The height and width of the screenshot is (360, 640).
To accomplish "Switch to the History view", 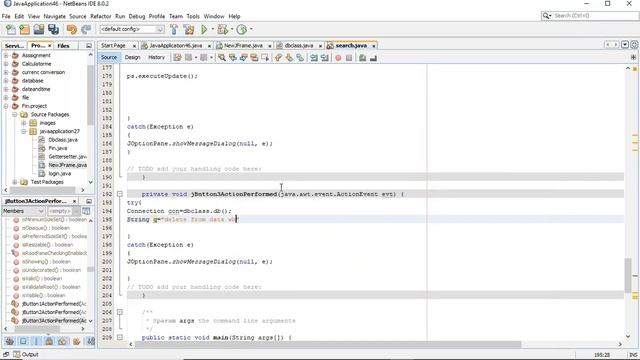I will click(x=156, y=58).
